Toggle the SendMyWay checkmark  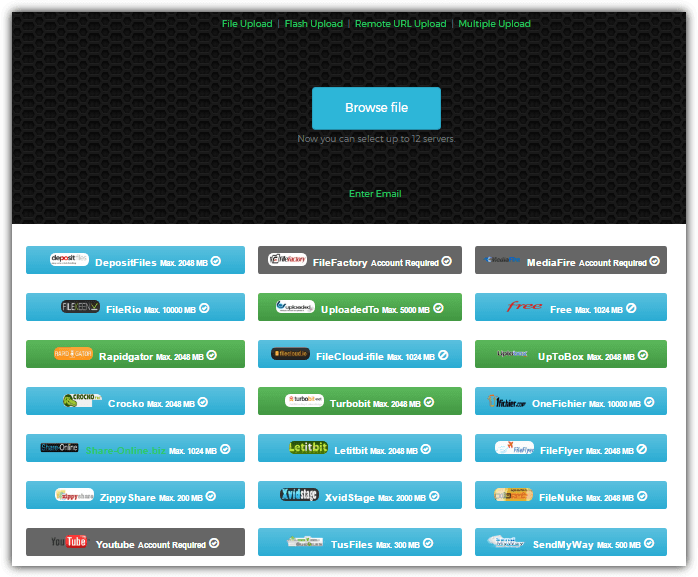649,543
